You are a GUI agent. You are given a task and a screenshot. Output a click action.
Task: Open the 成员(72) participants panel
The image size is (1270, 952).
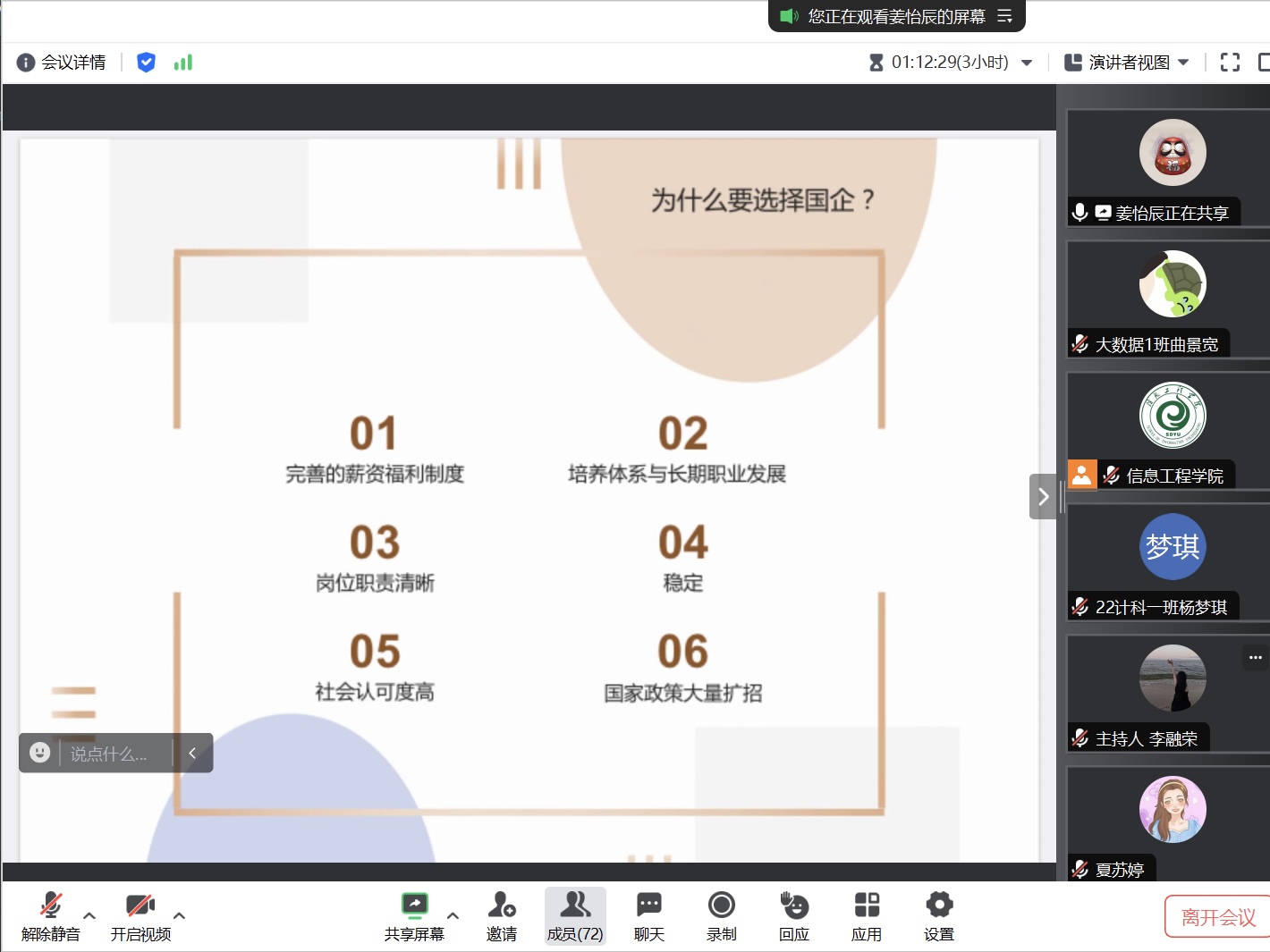575,916
